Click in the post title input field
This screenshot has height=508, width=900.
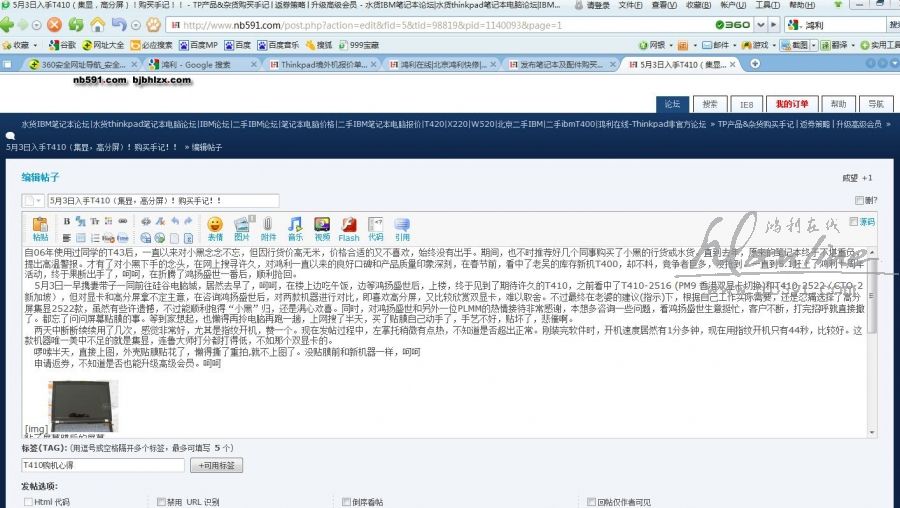point(163,200)
